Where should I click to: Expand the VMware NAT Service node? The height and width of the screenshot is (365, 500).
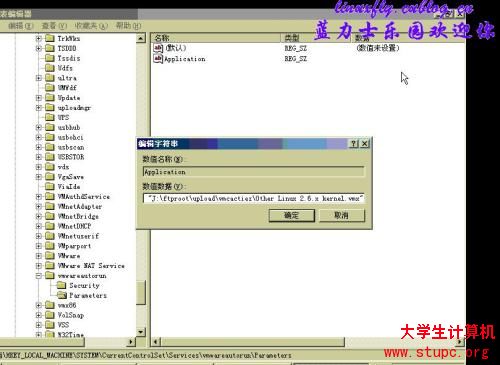(x=39, y=266)
